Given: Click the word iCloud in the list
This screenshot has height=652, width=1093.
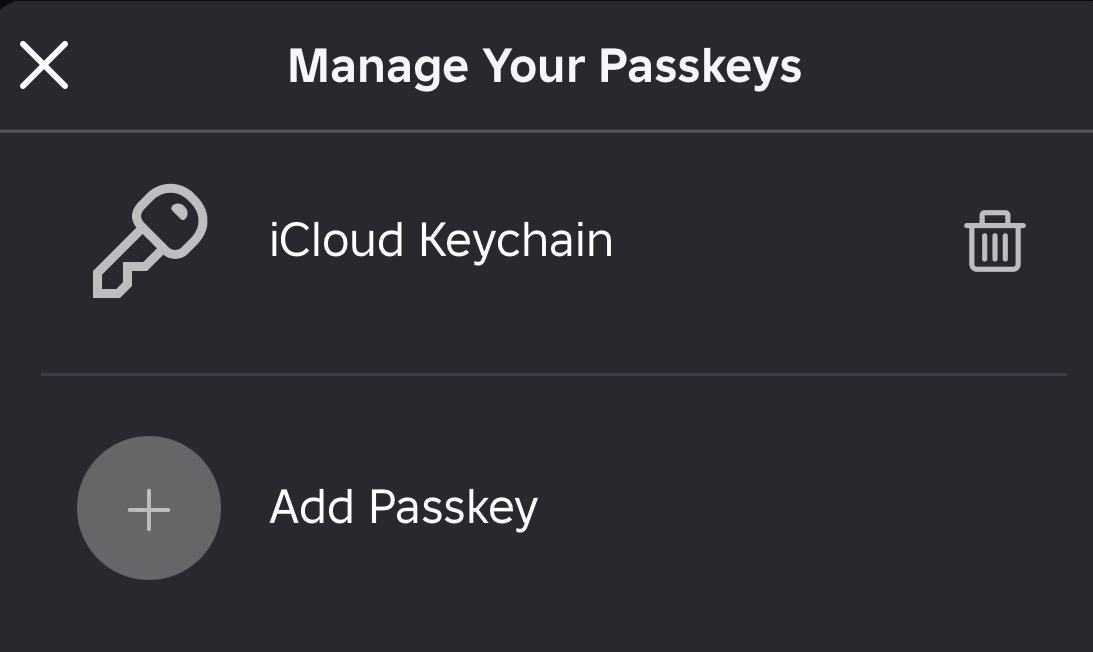Looking at the screenshot, I should click(x=337, y=239).
